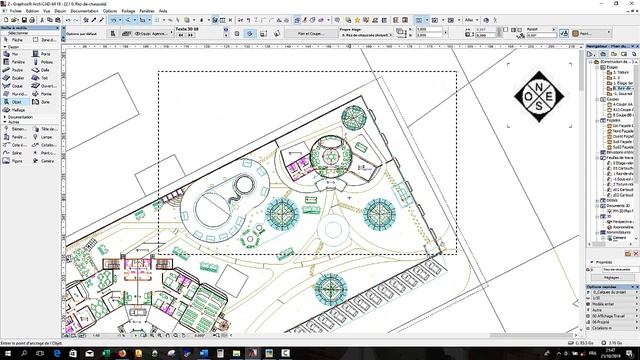Image resolution: width=640 pixels, height=360 pixels.
Task: Choose the Porte door tool
Action: (42, 54)
